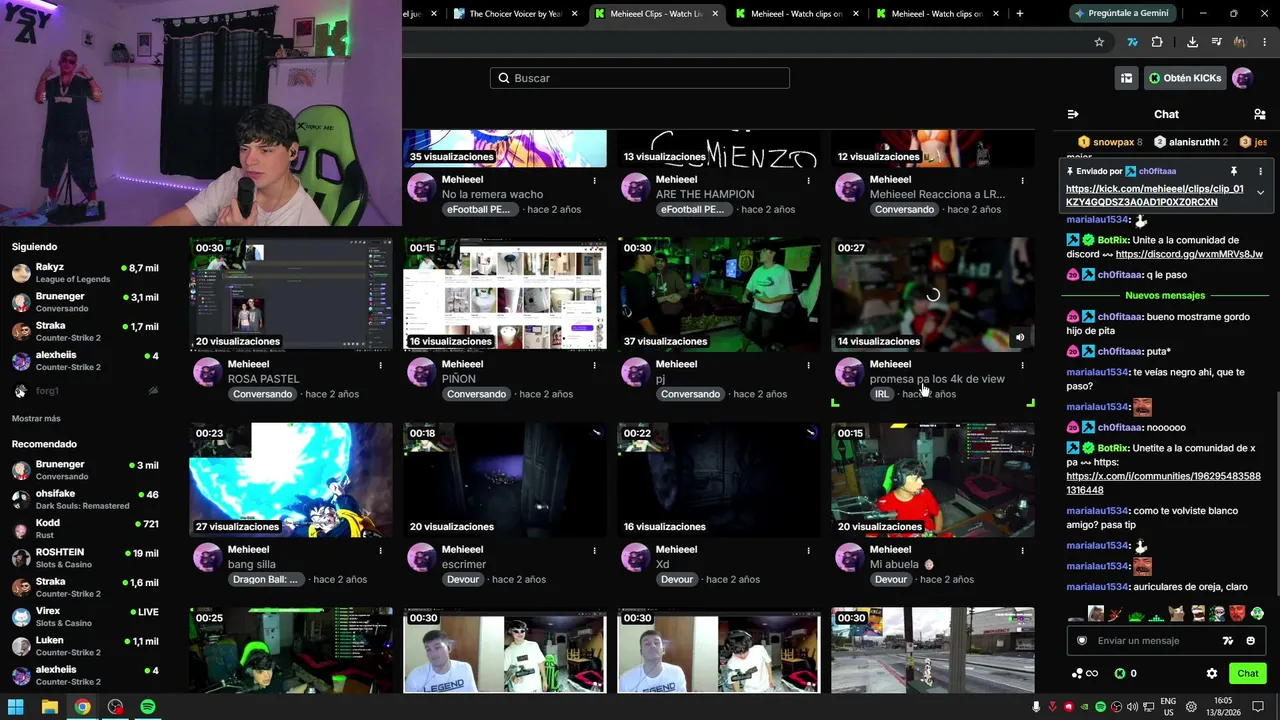
Task: Open the taskbar clock showing 16:05
Action: click(x=1224, y=707)
